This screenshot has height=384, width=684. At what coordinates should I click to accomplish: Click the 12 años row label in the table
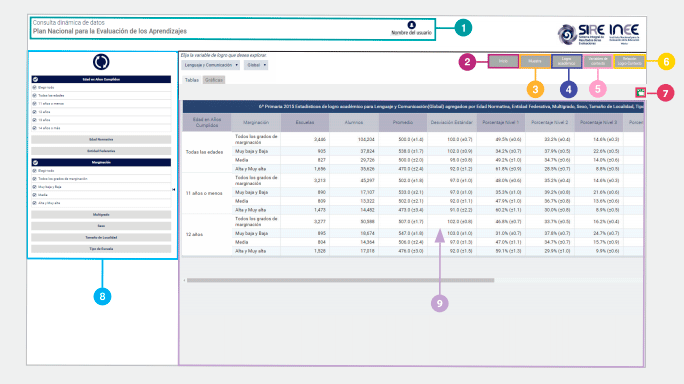pos(194,234)
